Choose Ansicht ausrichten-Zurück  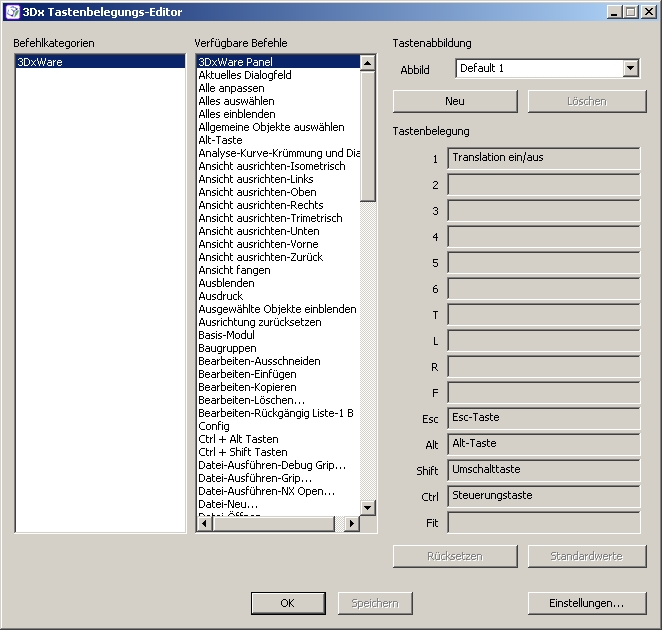point(278,257)
